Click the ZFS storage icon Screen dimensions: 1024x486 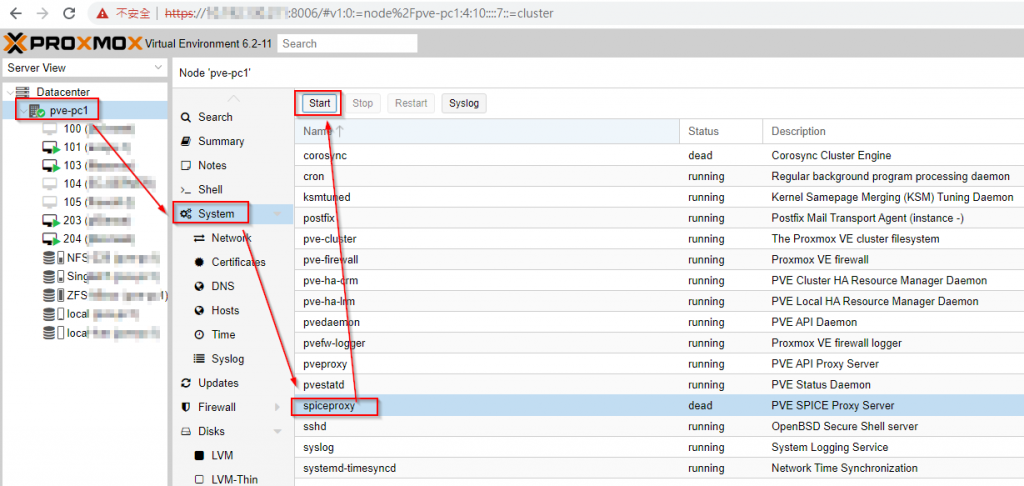(x=54, y=295)
